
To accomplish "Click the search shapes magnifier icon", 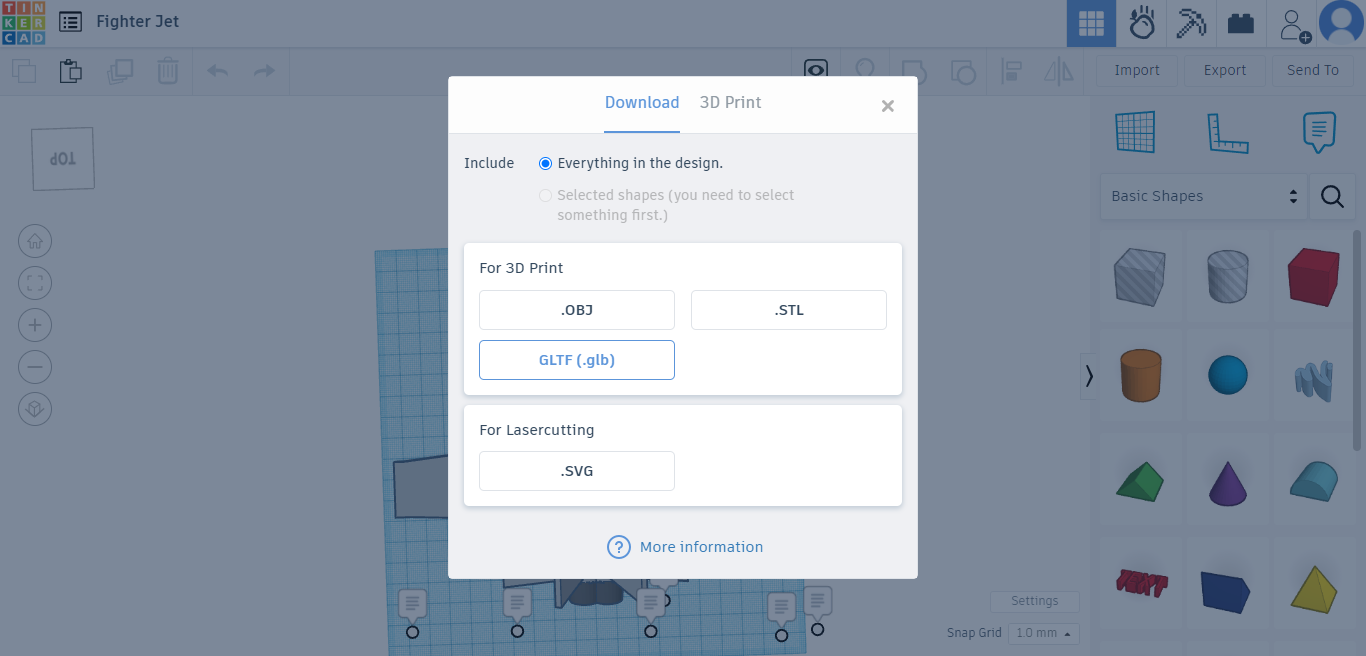I will tap(1332, 196).
